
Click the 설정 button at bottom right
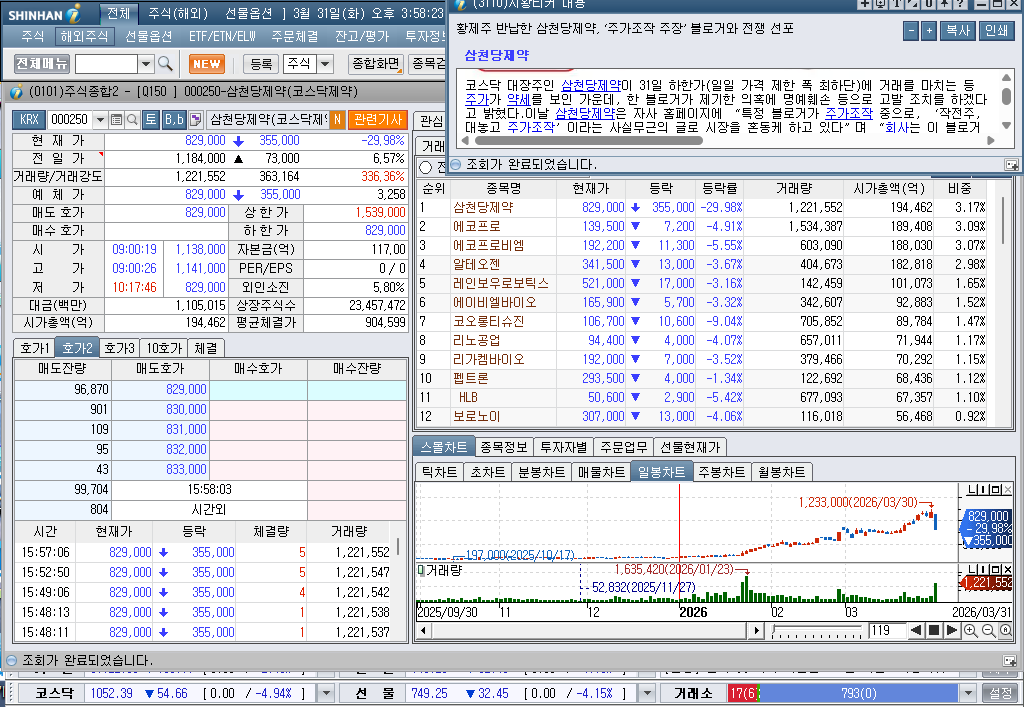(1000, 693)
